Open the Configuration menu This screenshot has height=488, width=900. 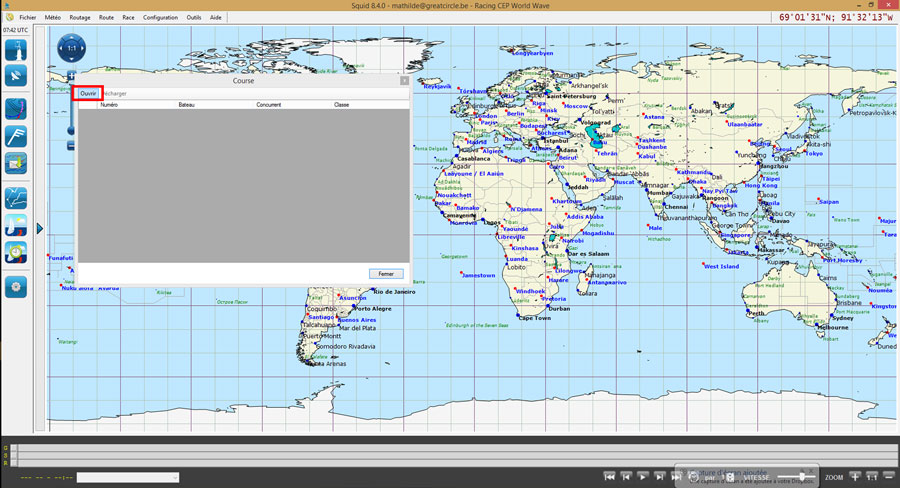point(160,17)
